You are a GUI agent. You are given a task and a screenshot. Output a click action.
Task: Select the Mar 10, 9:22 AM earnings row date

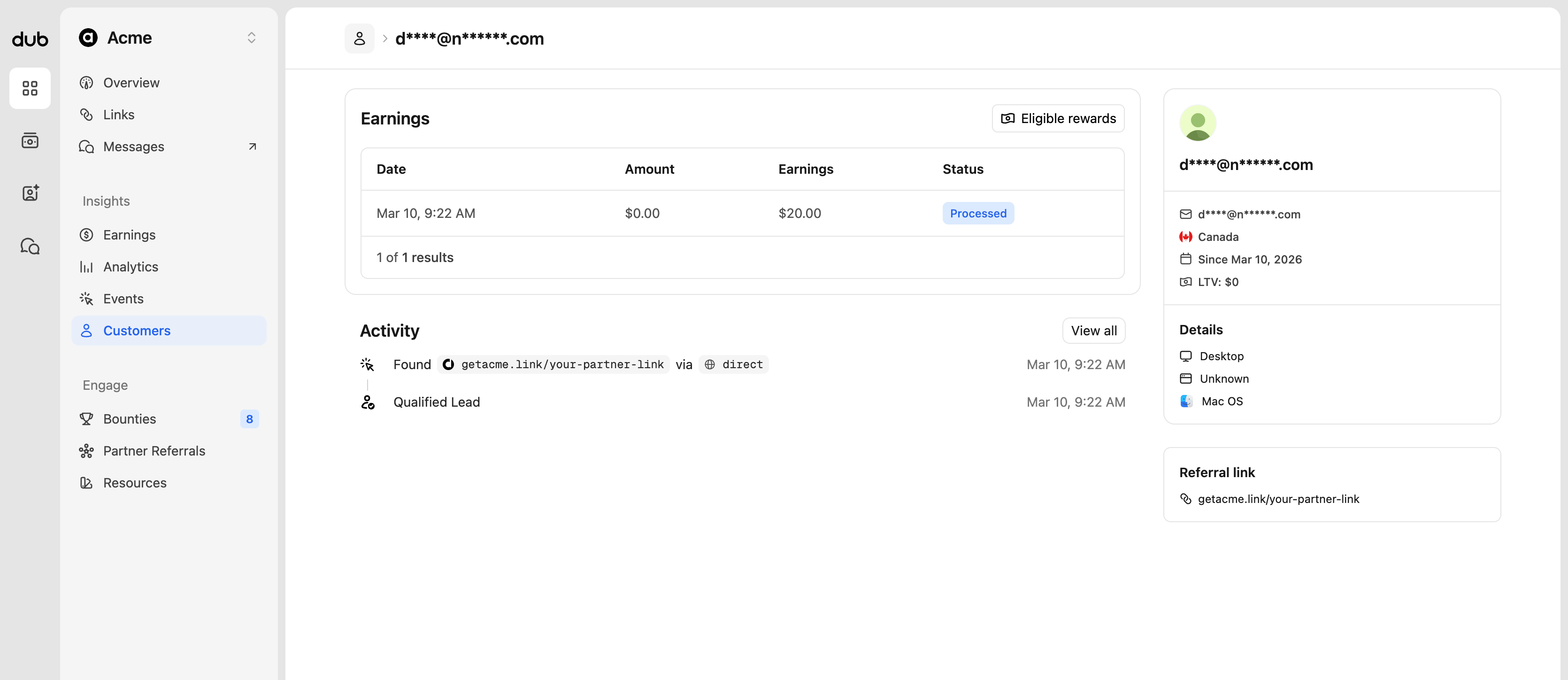click(425, 213)
